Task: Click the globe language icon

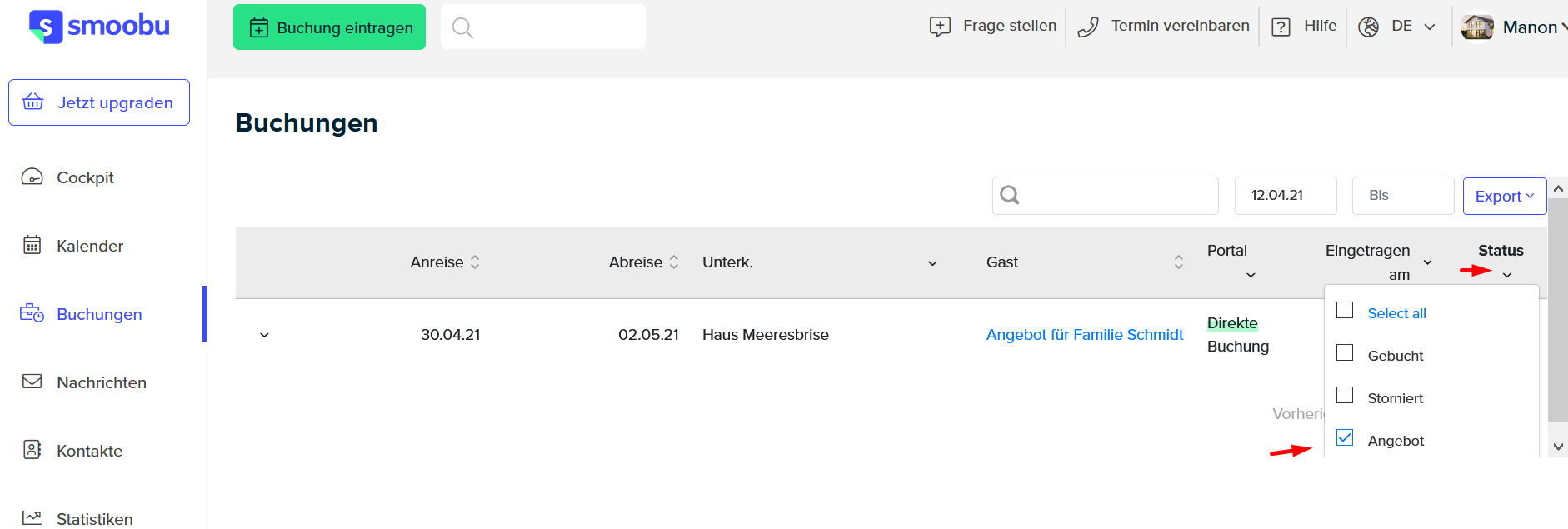Action: pos(1368,27)
